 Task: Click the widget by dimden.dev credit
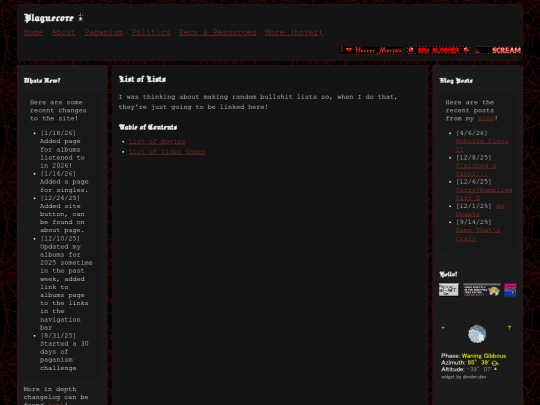point(464,377)
